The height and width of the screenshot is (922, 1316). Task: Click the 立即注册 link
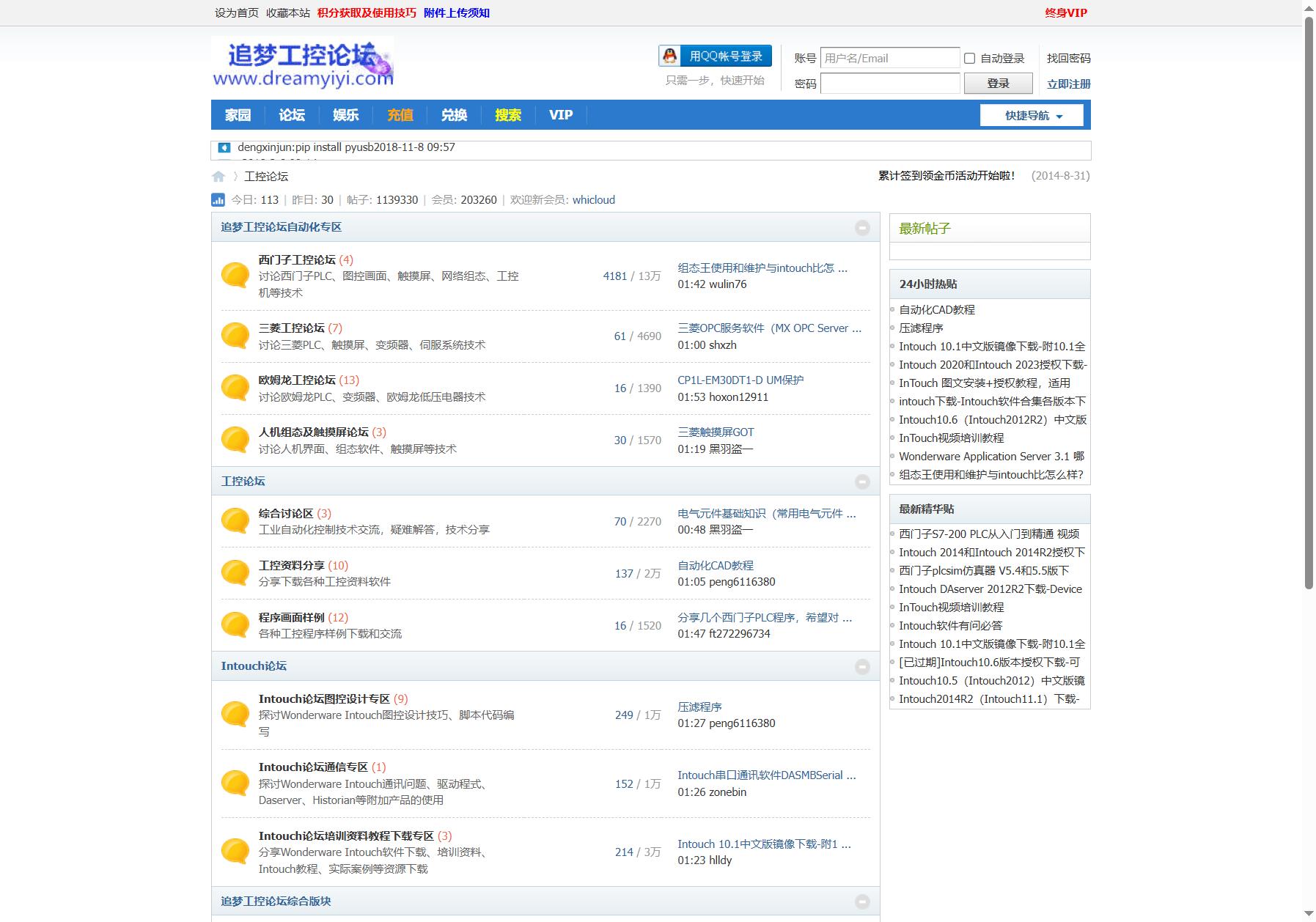[1068, 84]
